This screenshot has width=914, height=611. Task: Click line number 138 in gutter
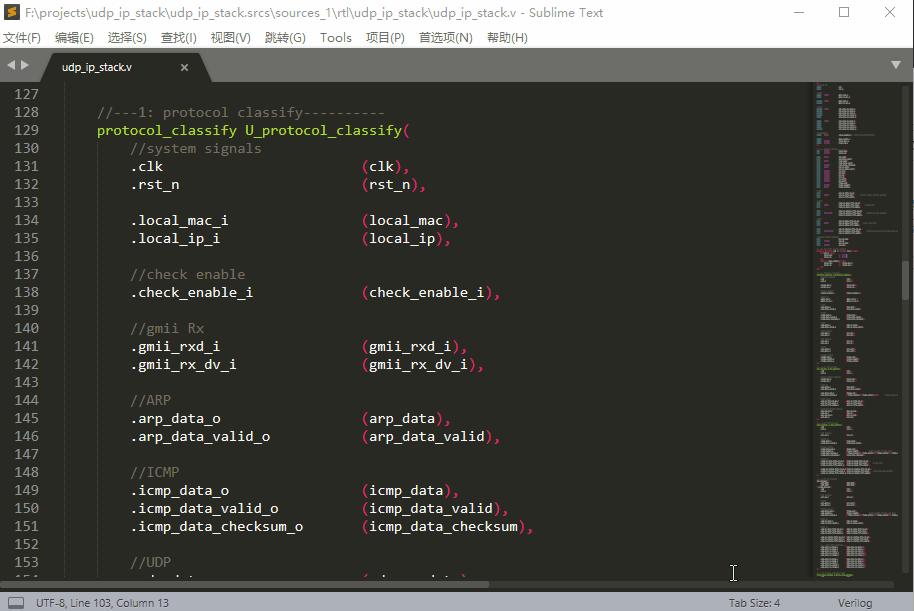pyautogui.click(x=26, y=292)
